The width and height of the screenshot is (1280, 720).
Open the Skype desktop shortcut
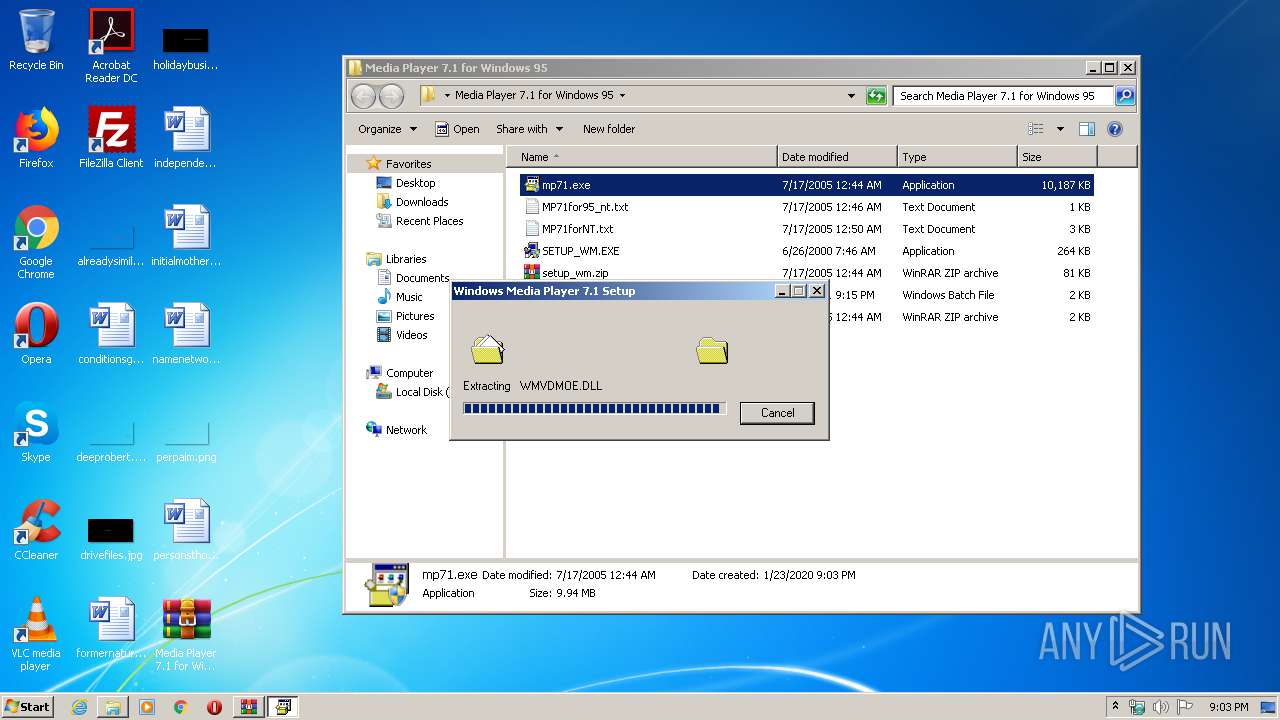[x=36, y=432]
